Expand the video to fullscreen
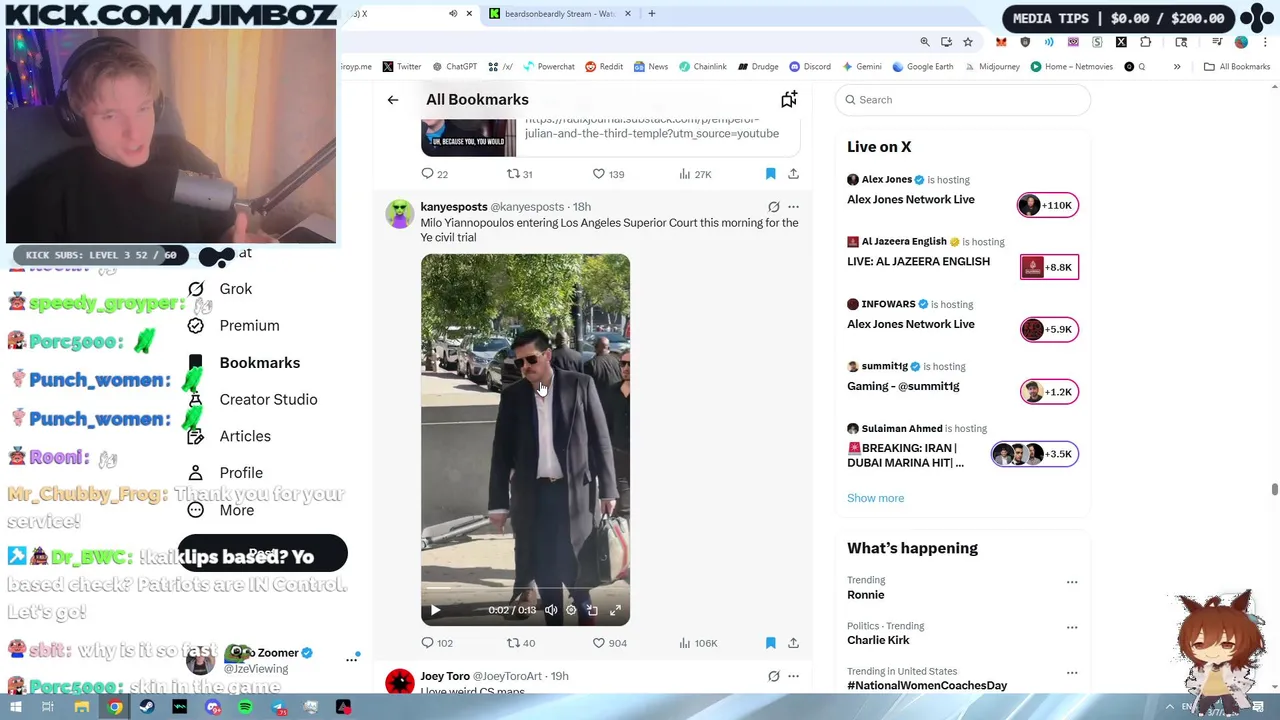 (615, 610)
